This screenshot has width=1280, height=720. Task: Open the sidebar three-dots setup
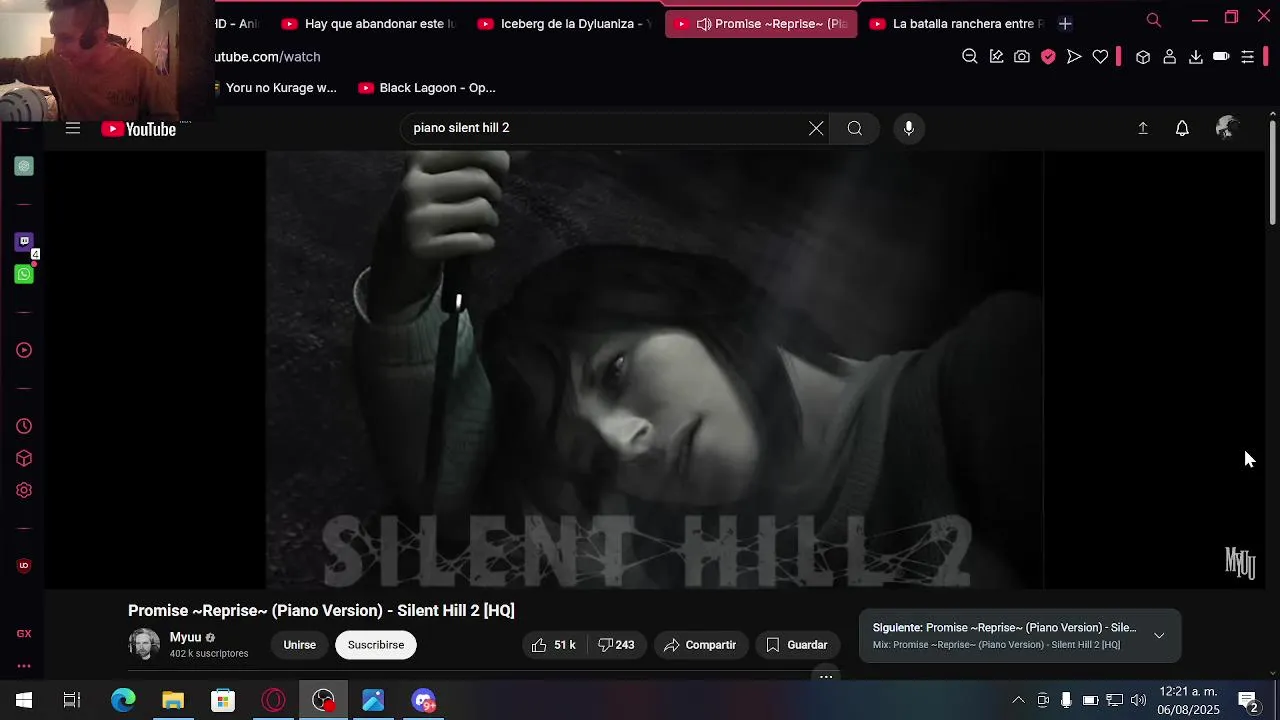coord(24,666)
